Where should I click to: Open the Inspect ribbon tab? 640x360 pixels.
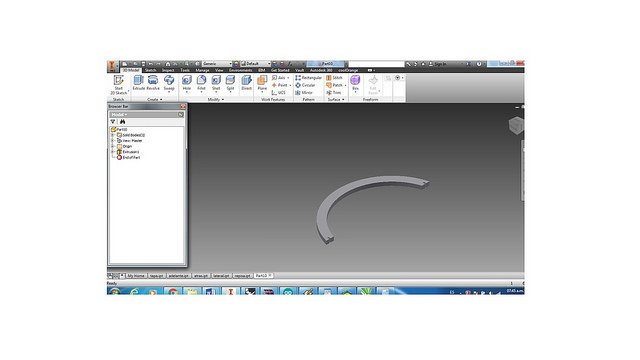(168, 70)
